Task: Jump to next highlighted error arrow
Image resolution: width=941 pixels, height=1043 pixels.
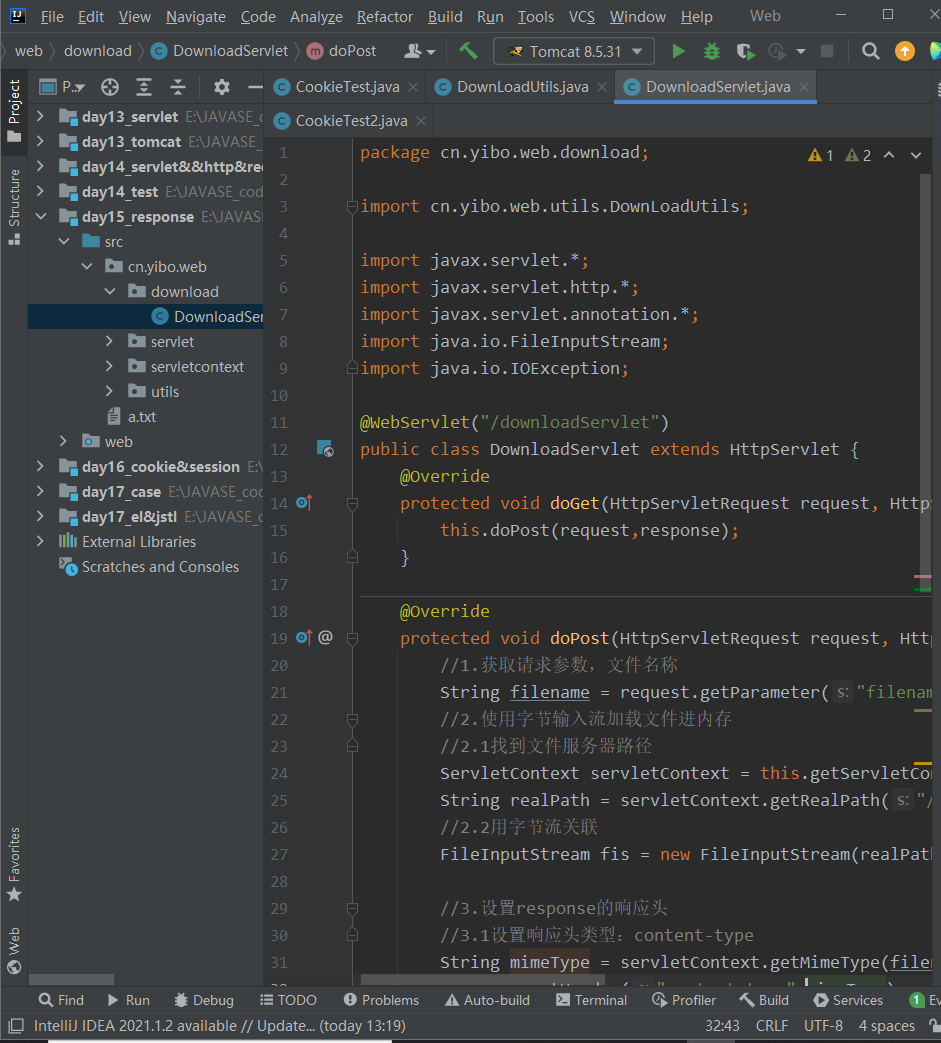Action: click(x=916, y=155)
